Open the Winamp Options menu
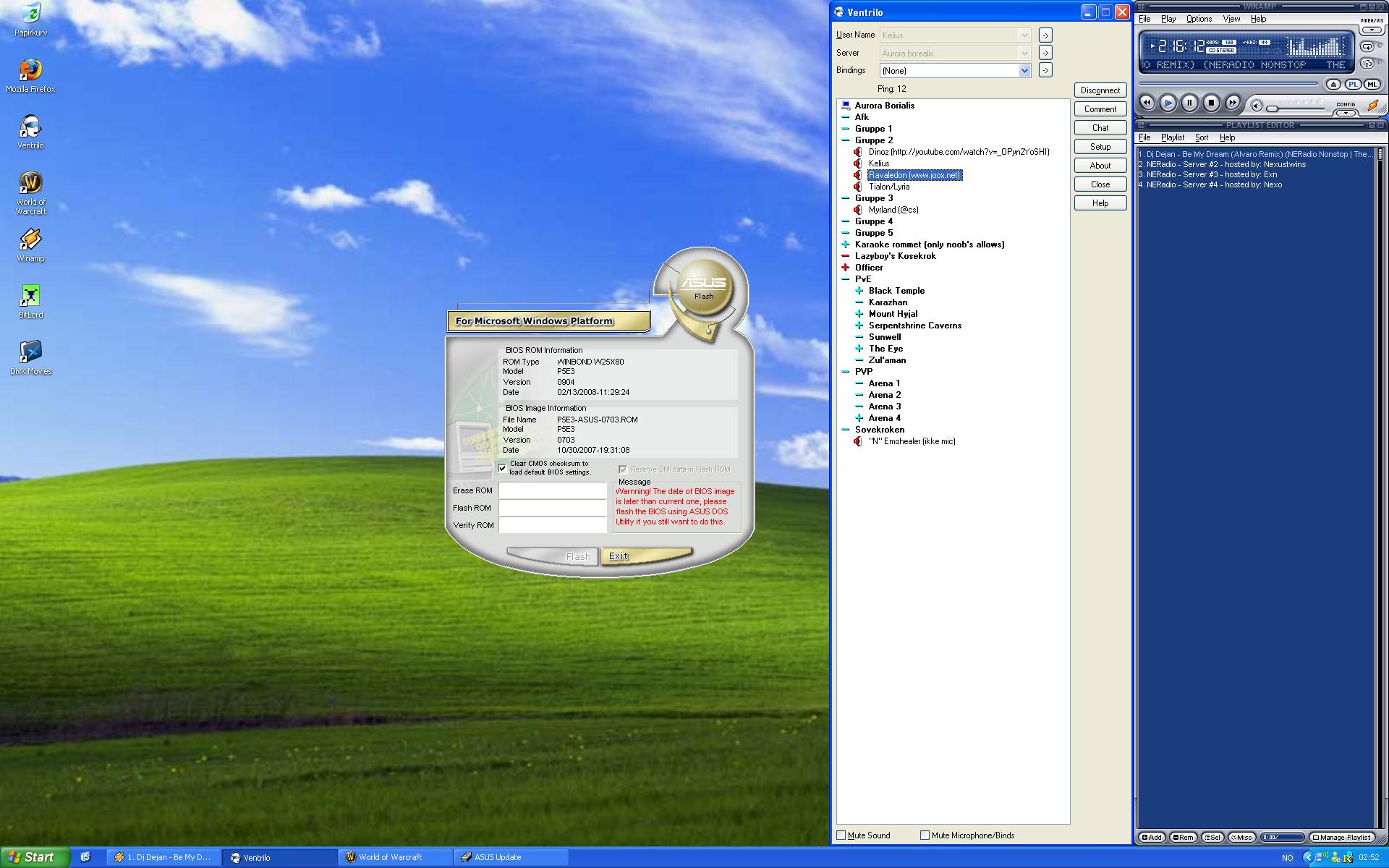Image resolution: width=1389 pixels, height=868 pixels. [x=1199, y=19]
